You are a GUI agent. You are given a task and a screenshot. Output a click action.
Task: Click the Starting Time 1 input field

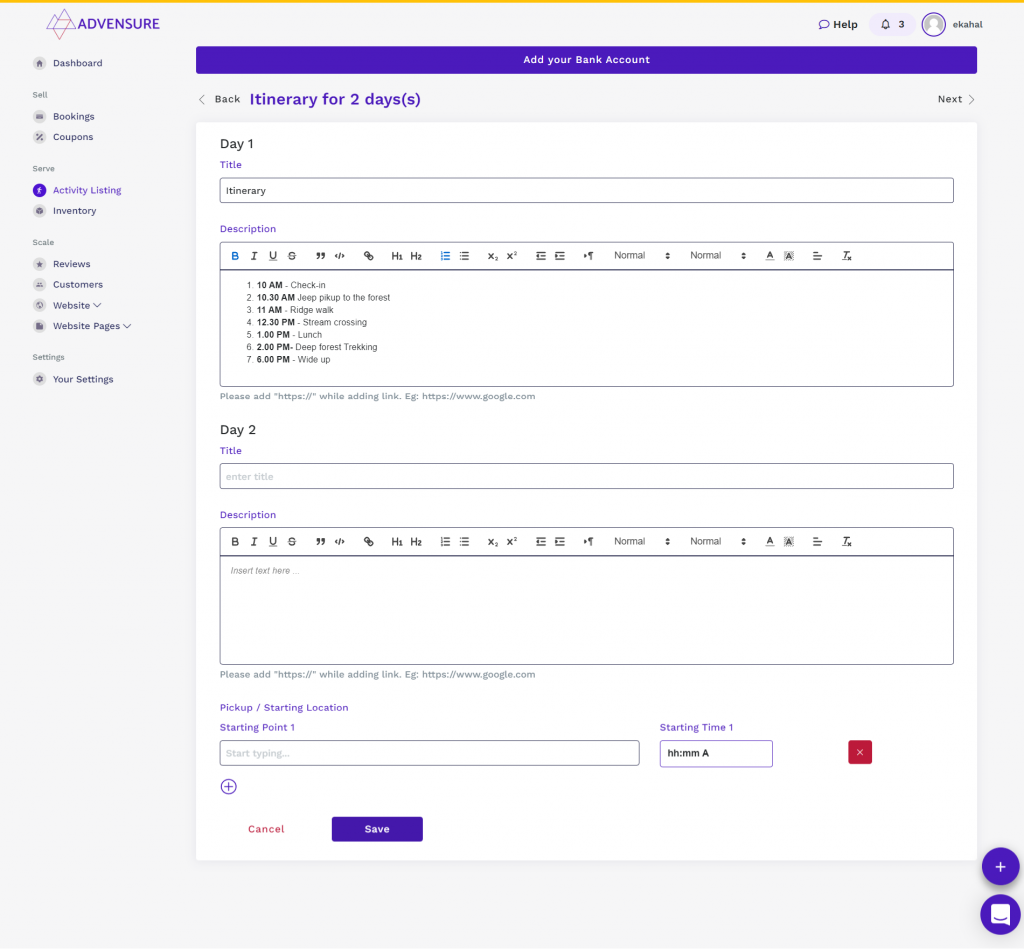tap(716, 753)
